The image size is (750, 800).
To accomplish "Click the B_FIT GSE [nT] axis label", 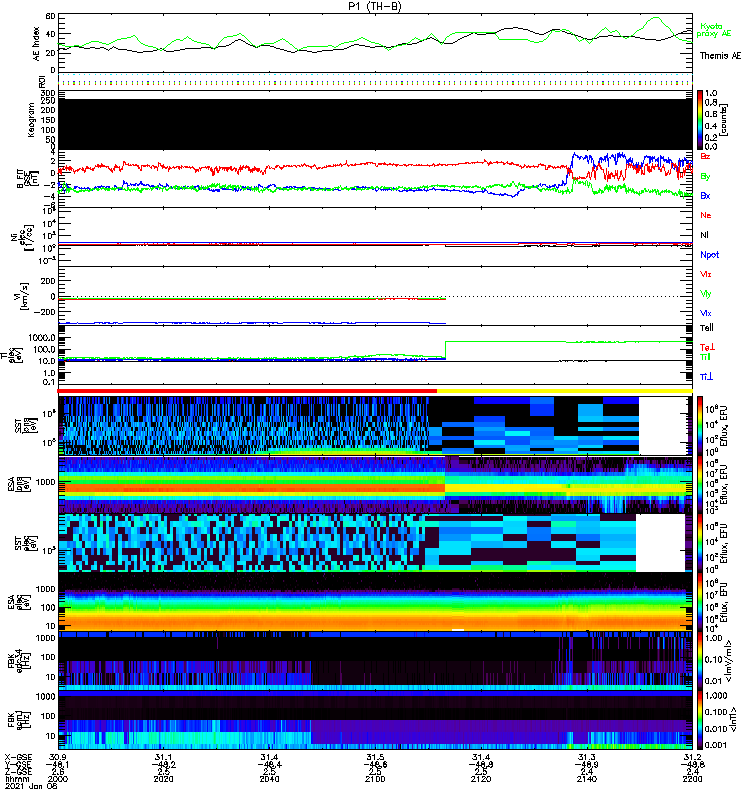I will [28, 179].
